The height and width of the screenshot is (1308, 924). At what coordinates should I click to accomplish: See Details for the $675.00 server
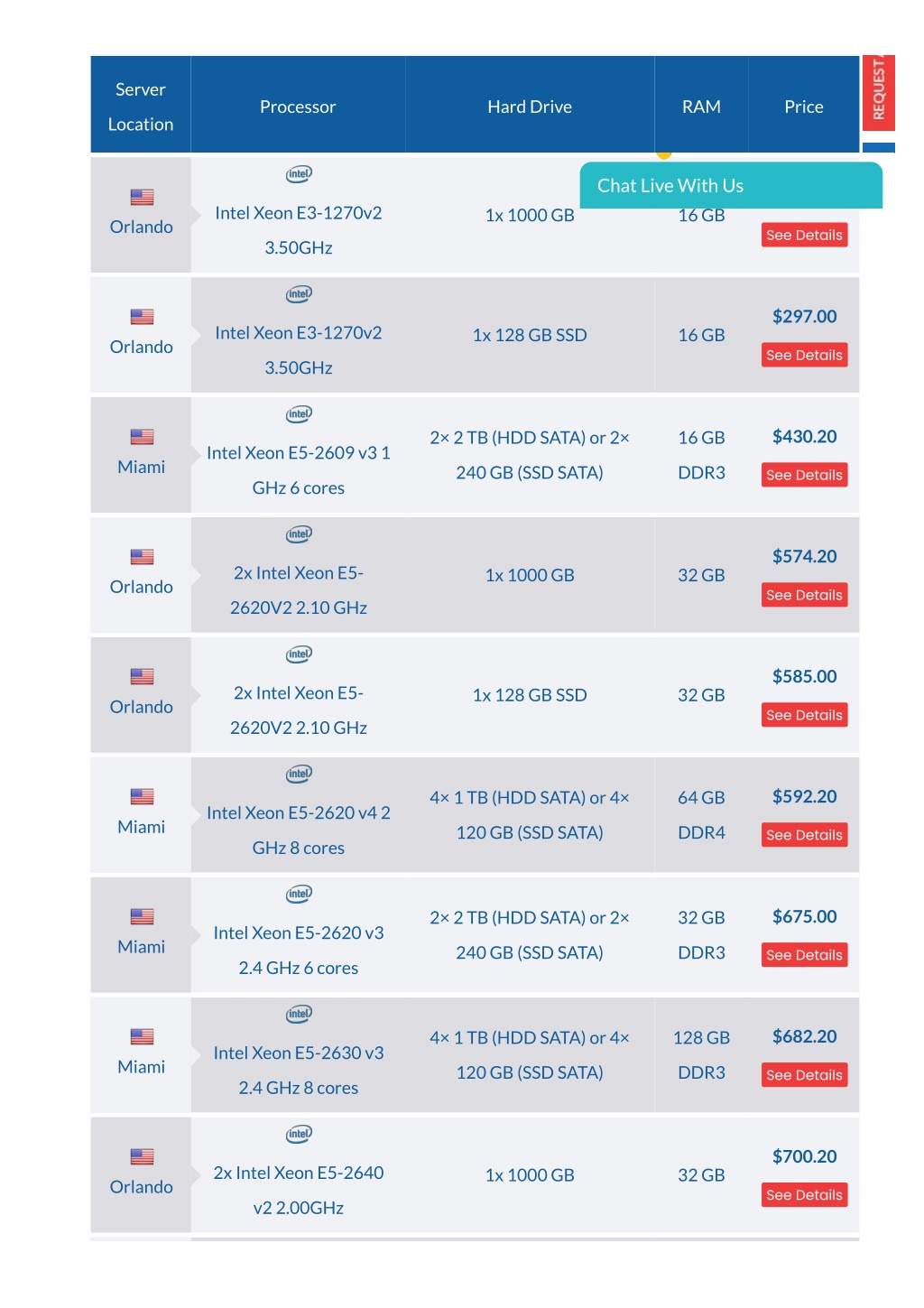coord(804,955)
